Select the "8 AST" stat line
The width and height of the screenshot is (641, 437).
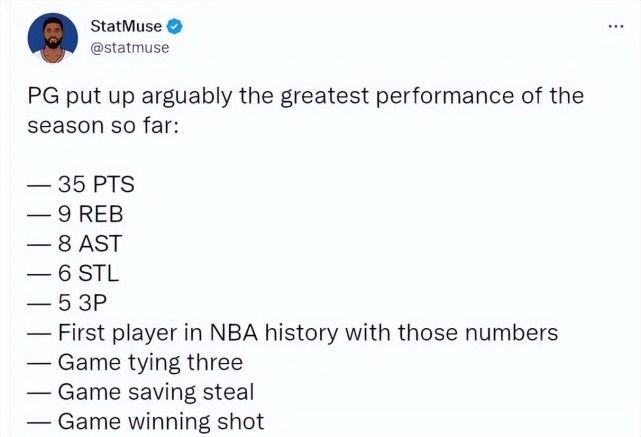point(93,243)
